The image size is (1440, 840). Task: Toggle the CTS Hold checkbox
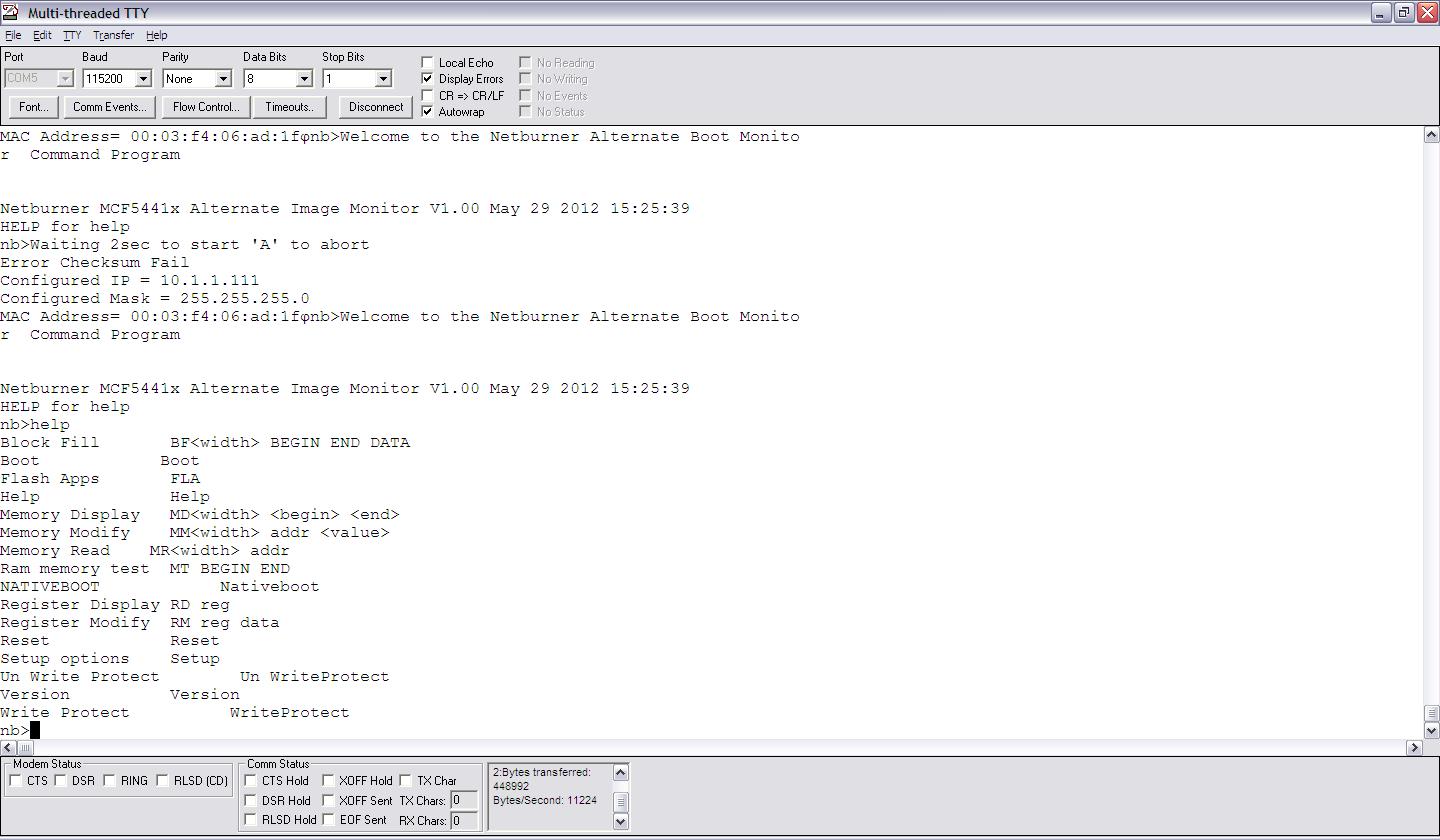(x=251, y=781)
